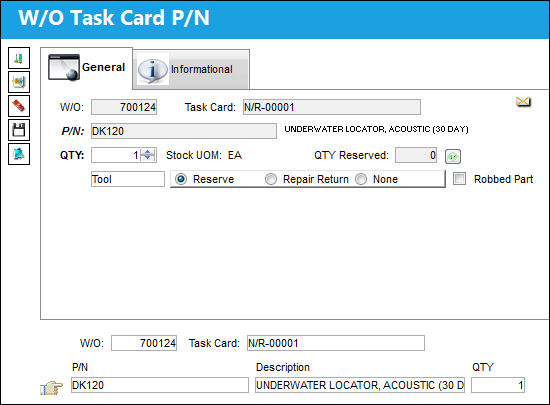Click the P/N column header at bottom
The image size is (550, 405).
pyautogui.click(x=80, y=367)
